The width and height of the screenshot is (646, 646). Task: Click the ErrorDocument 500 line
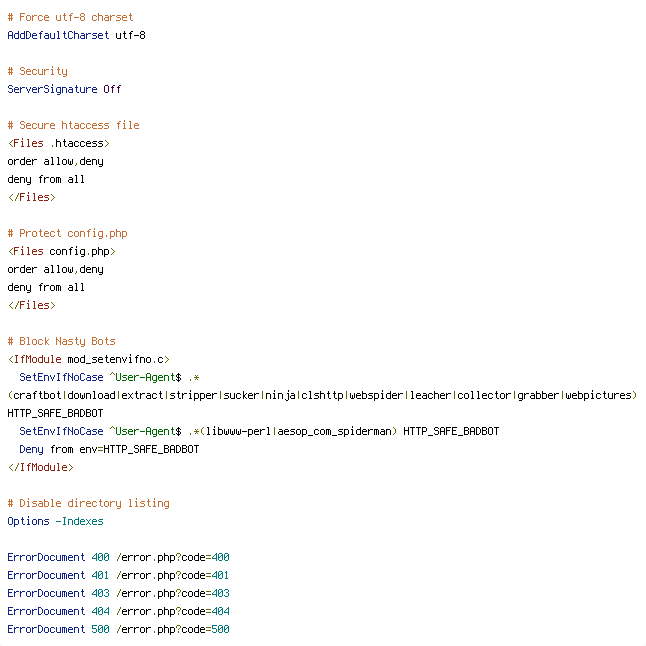(118, 630)
